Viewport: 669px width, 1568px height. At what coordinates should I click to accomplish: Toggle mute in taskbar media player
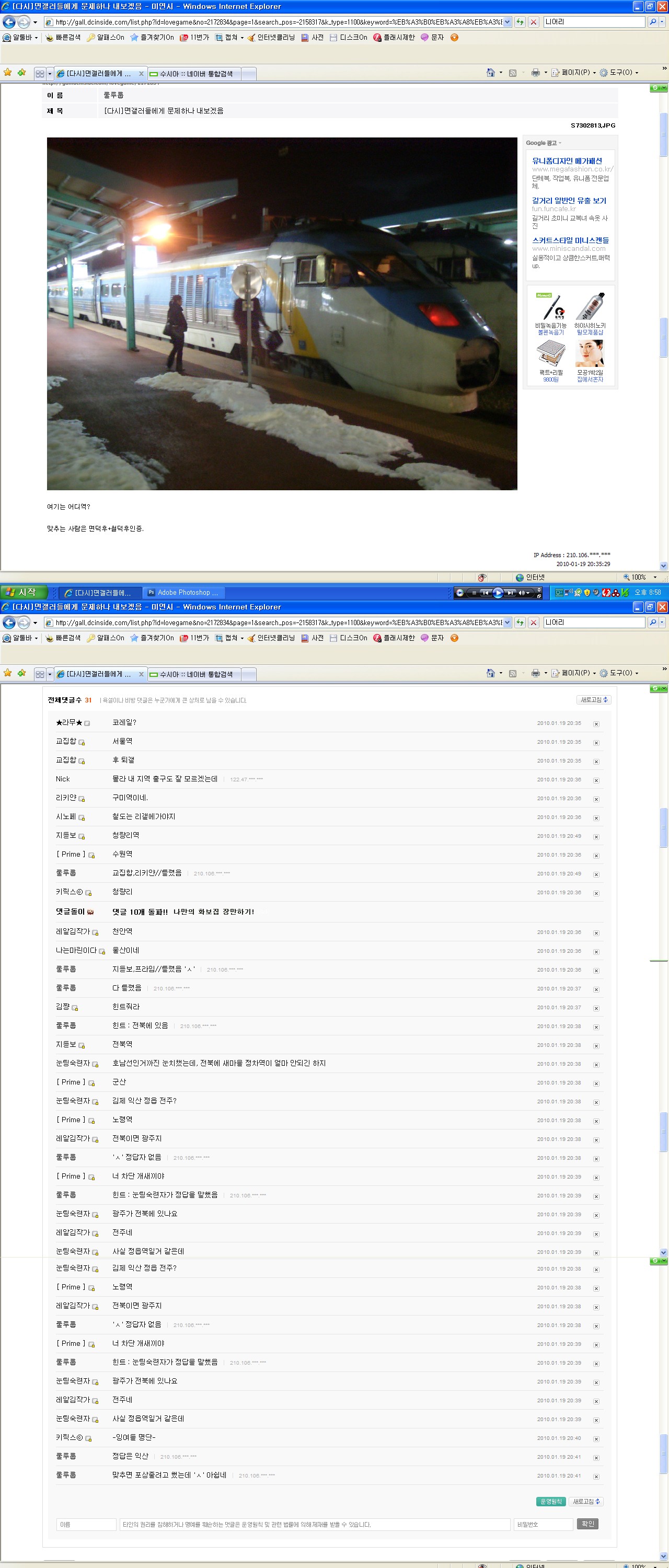(x=521, y=593)
